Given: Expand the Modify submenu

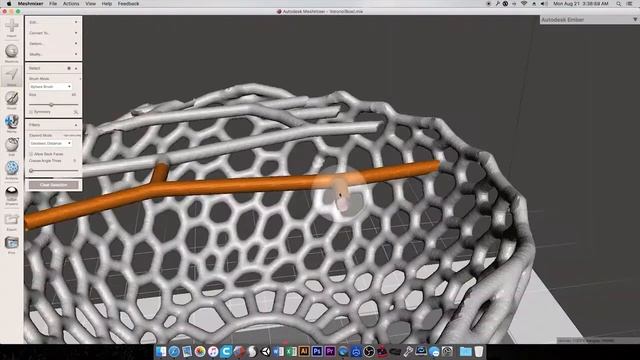Looking at the screenshot, I should point(53,54).
